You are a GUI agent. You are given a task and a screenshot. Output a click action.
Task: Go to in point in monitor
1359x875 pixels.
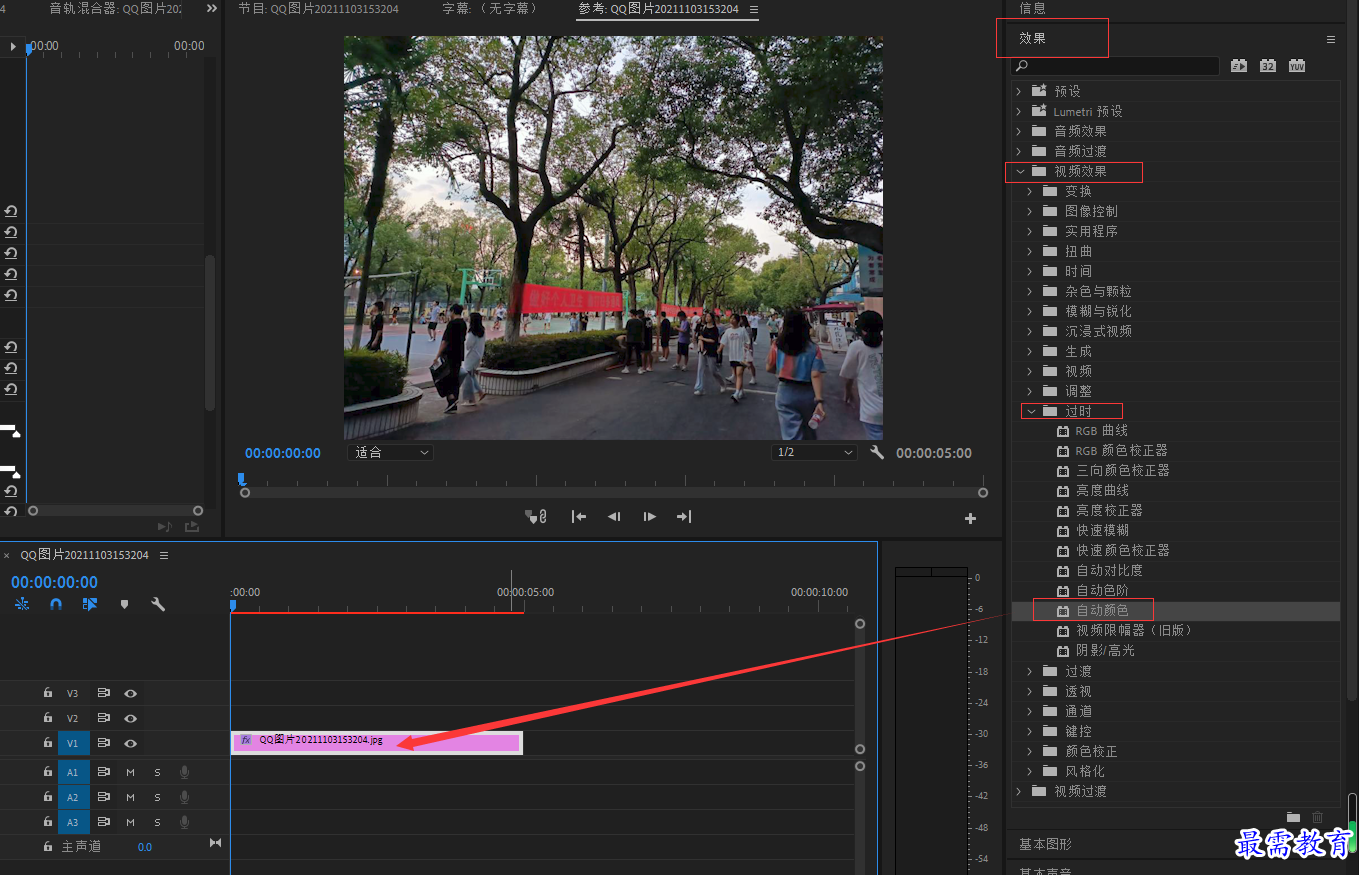pos(578,517)
